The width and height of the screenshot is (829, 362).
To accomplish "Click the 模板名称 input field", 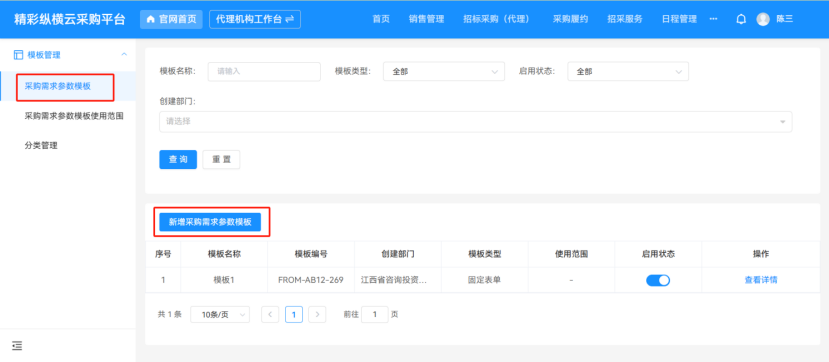I will 264,71.
